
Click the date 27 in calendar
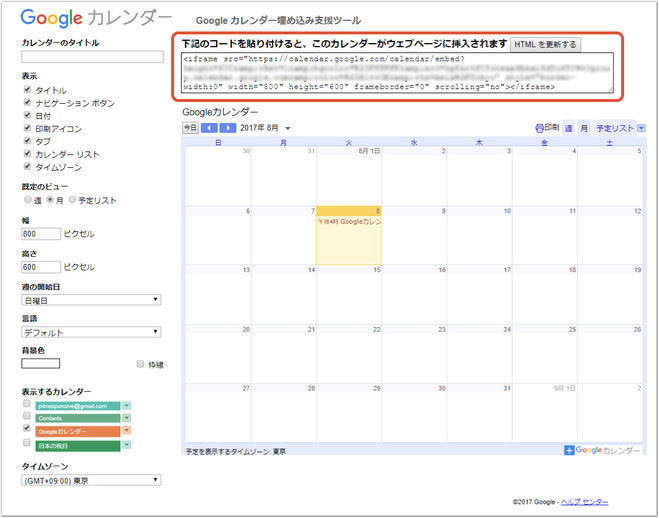(x=246, y=388)
